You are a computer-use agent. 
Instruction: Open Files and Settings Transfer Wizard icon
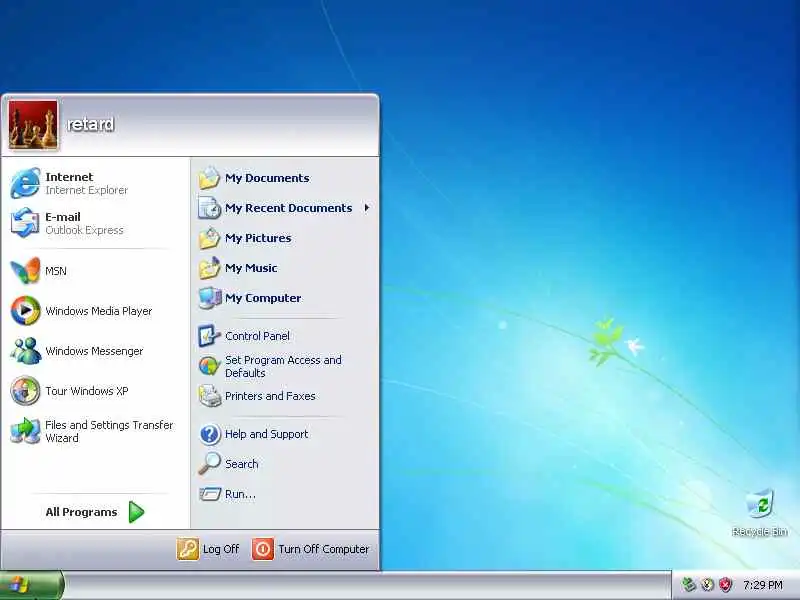pyautogui.click(x=25, y=431)
